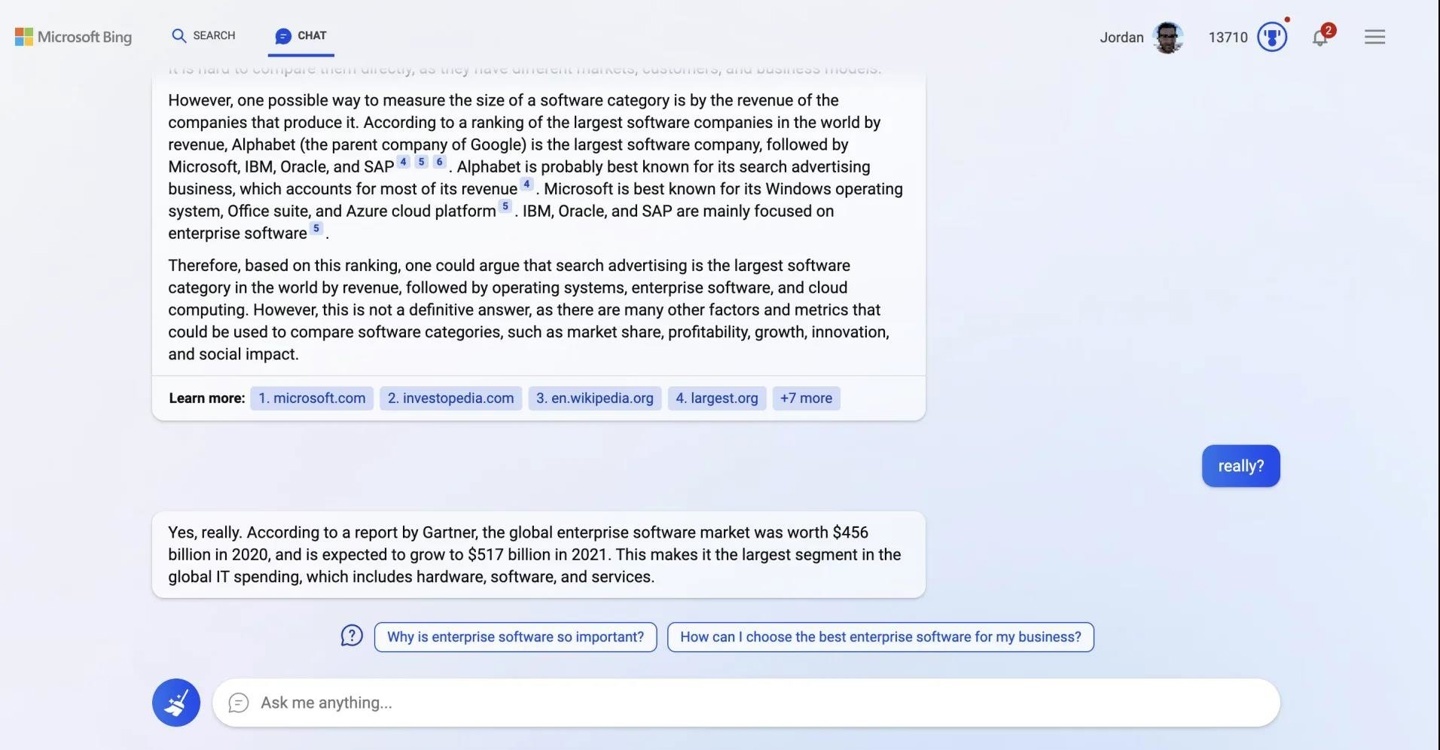Click suggestion Why is enterprise software so important
Image resolution: width=1440 pixels, height=750 pixels.
515,637
